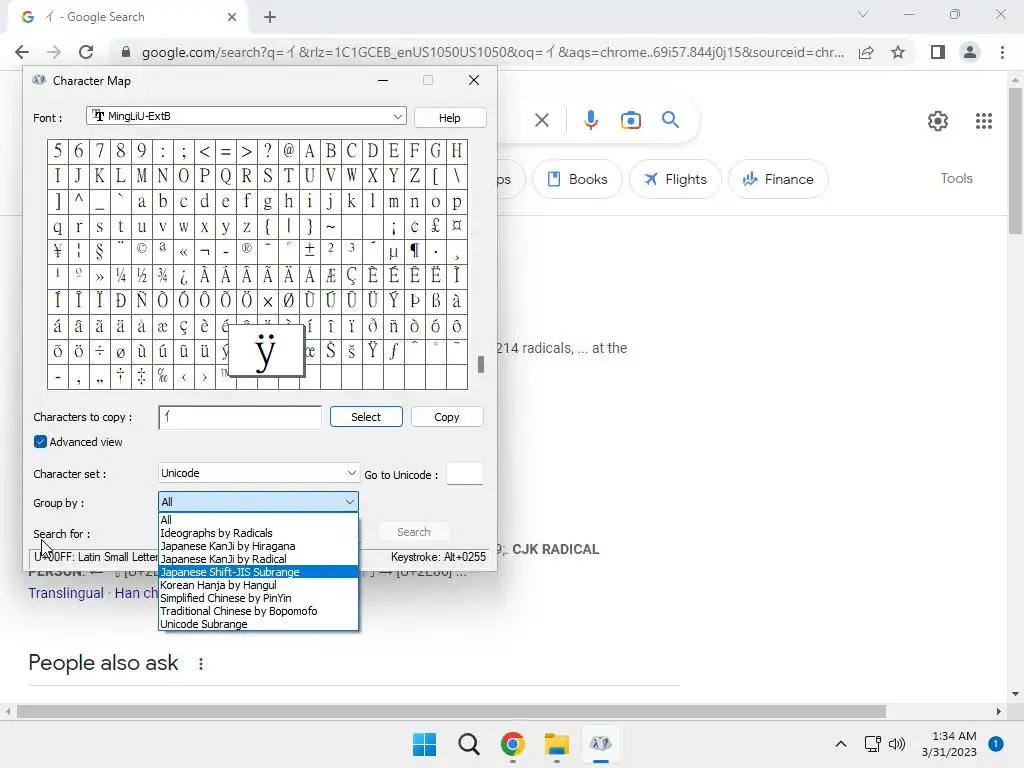1024x768 pixels.
Task: Select the @ character in the grid
Action: tap(288, 152)
